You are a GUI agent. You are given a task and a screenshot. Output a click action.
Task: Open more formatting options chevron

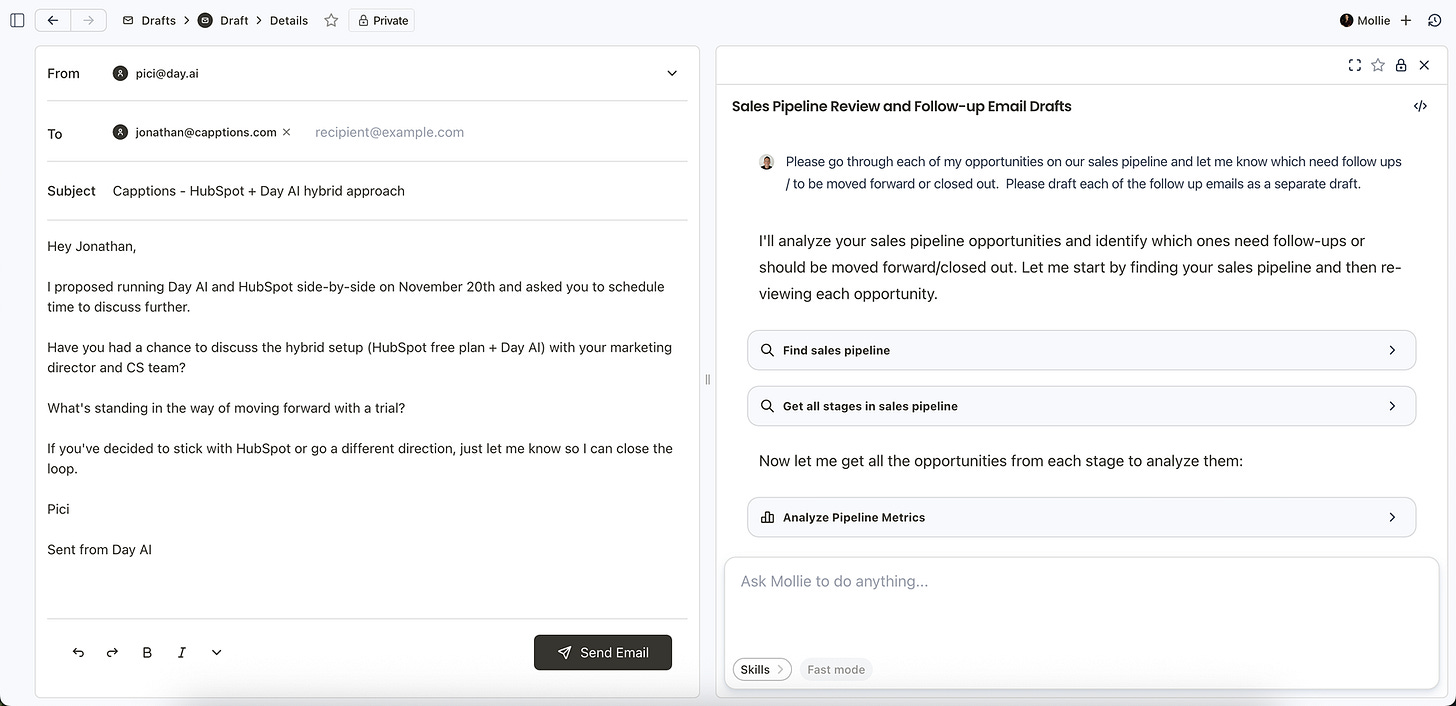pos(217,652)
